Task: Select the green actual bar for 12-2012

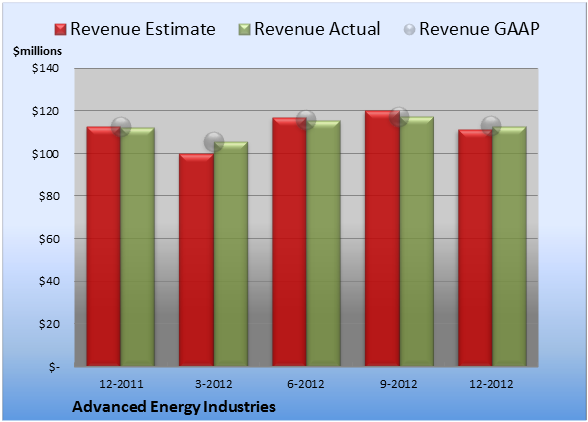Action: [509, 246]
